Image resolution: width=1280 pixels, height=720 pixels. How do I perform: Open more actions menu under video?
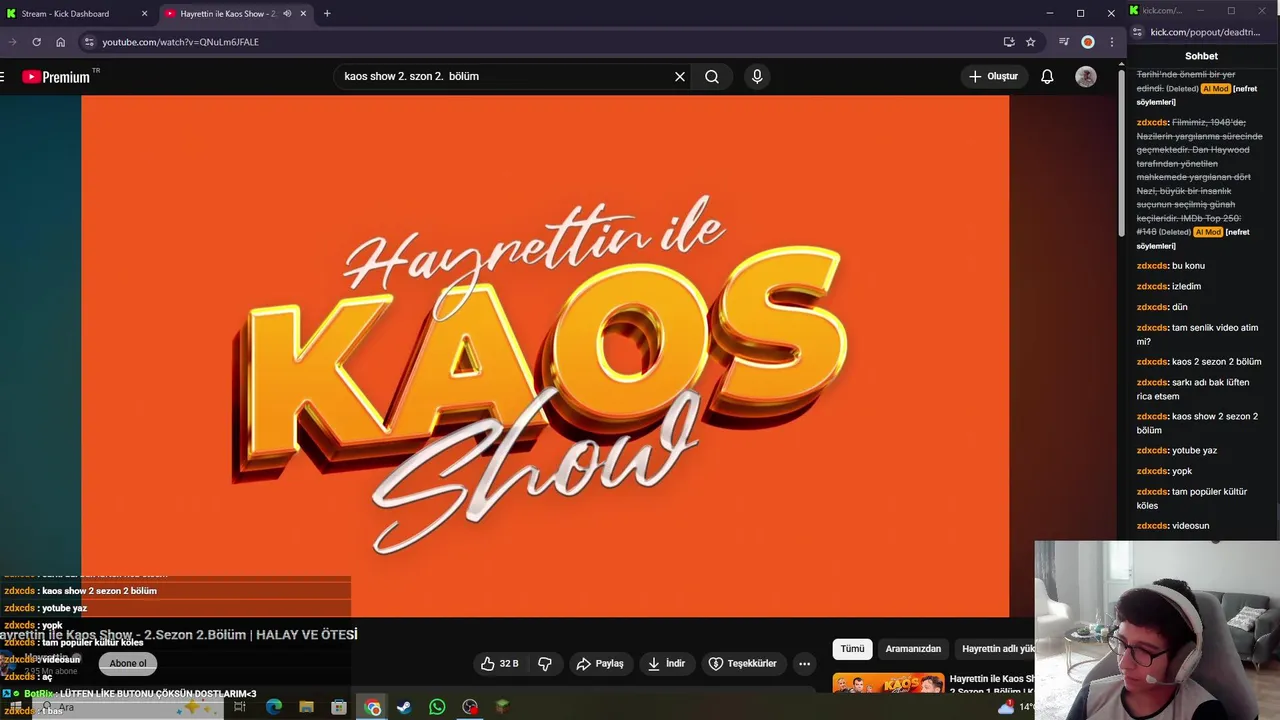click(x=804, y=663)
